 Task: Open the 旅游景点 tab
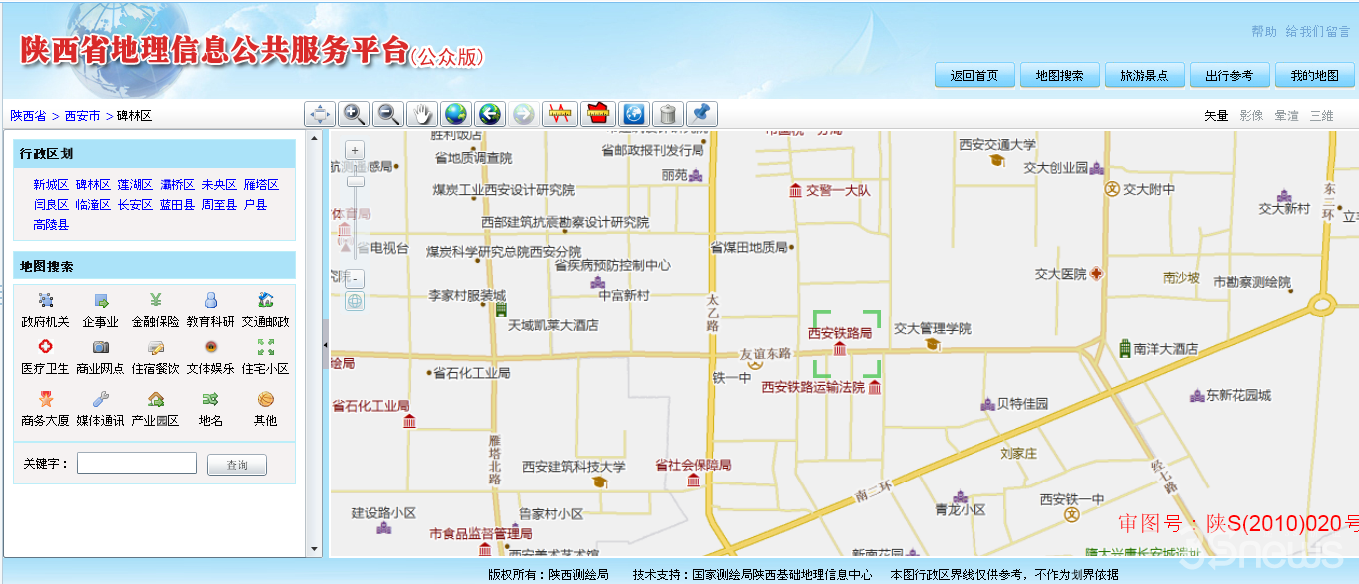click(x=1144, y=75)
